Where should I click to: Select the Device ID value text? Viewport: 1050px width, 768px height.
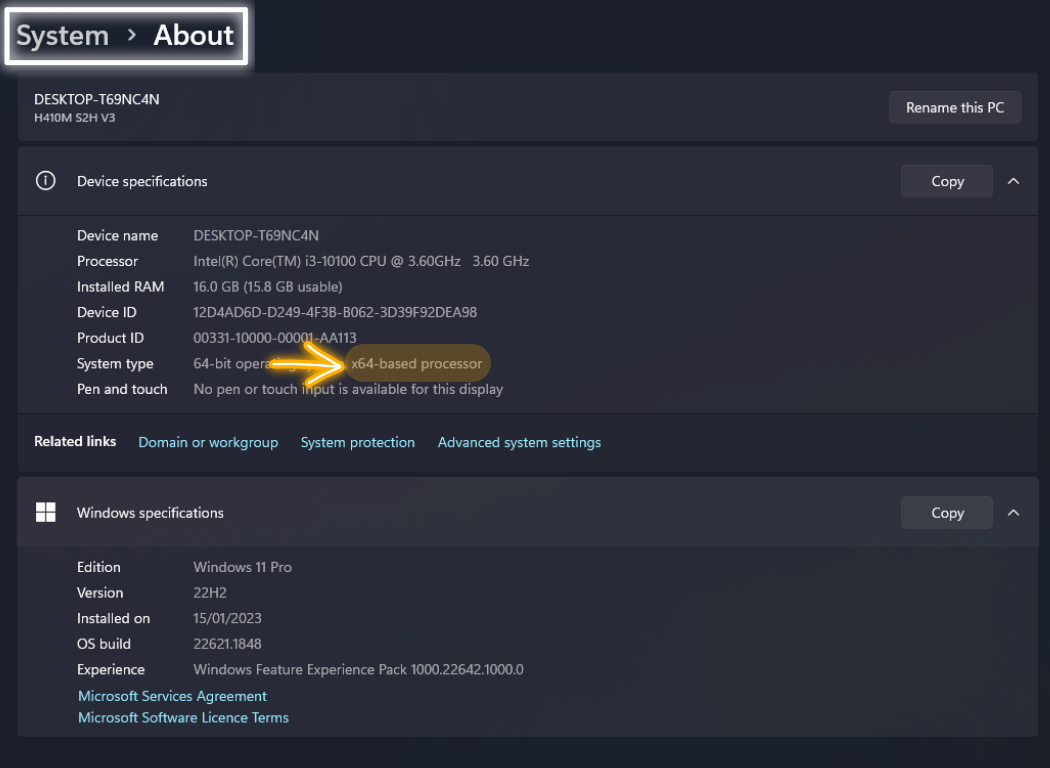tap(334, 312)
